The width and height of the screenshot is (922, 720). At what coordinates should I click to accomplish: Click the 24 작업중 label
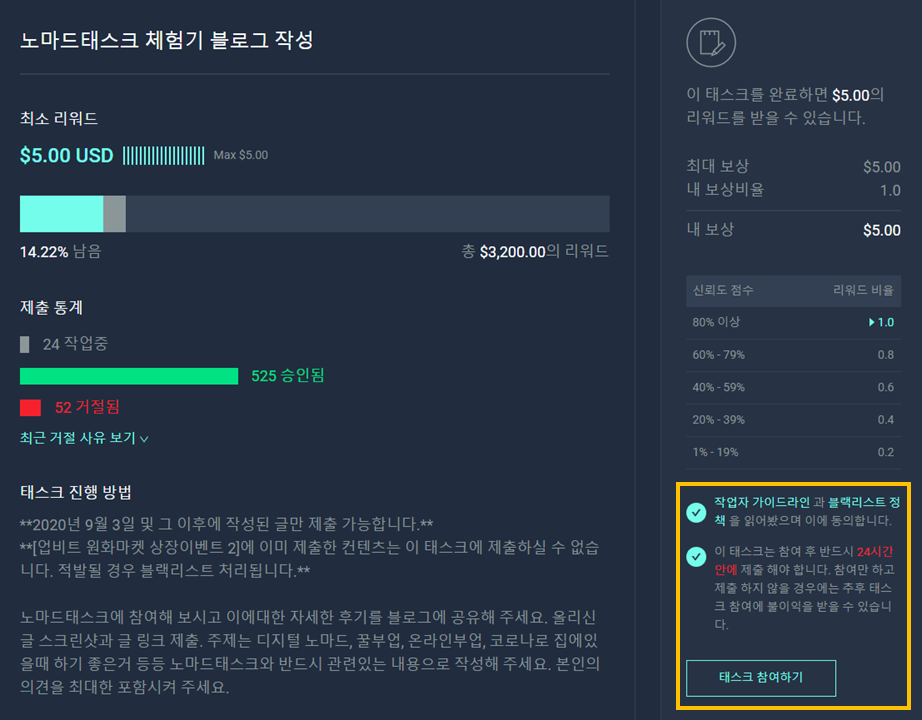[x=75, y=344]
